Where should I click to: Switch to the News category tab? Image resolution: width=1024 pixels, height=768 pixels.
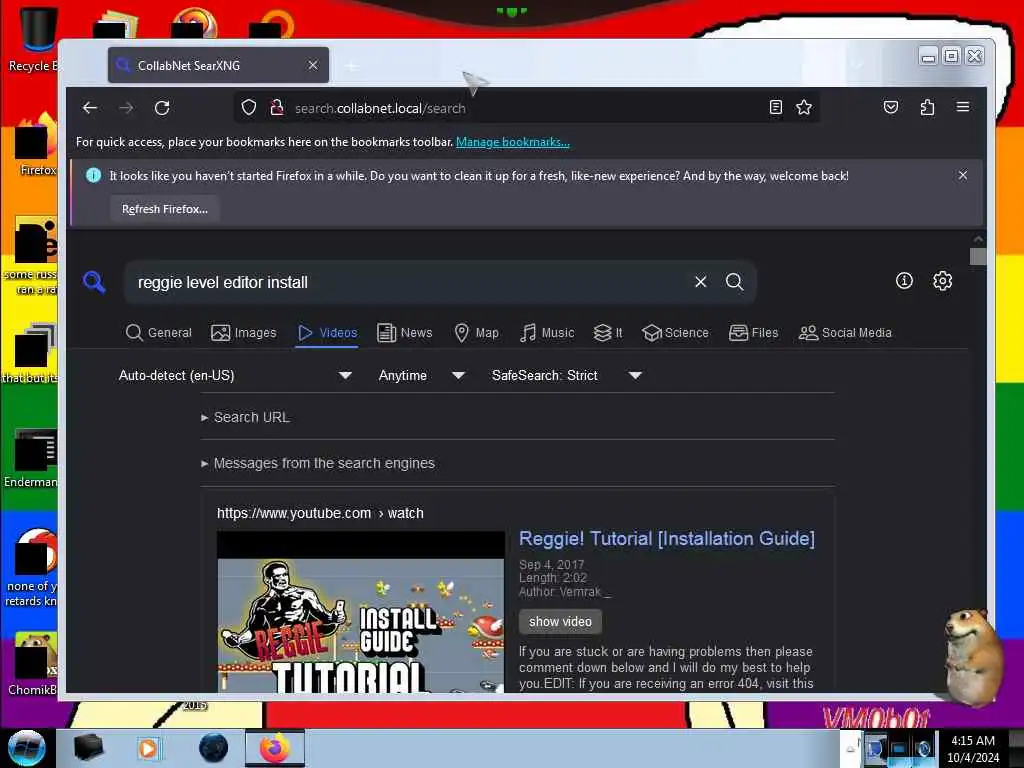pos(405,333)
